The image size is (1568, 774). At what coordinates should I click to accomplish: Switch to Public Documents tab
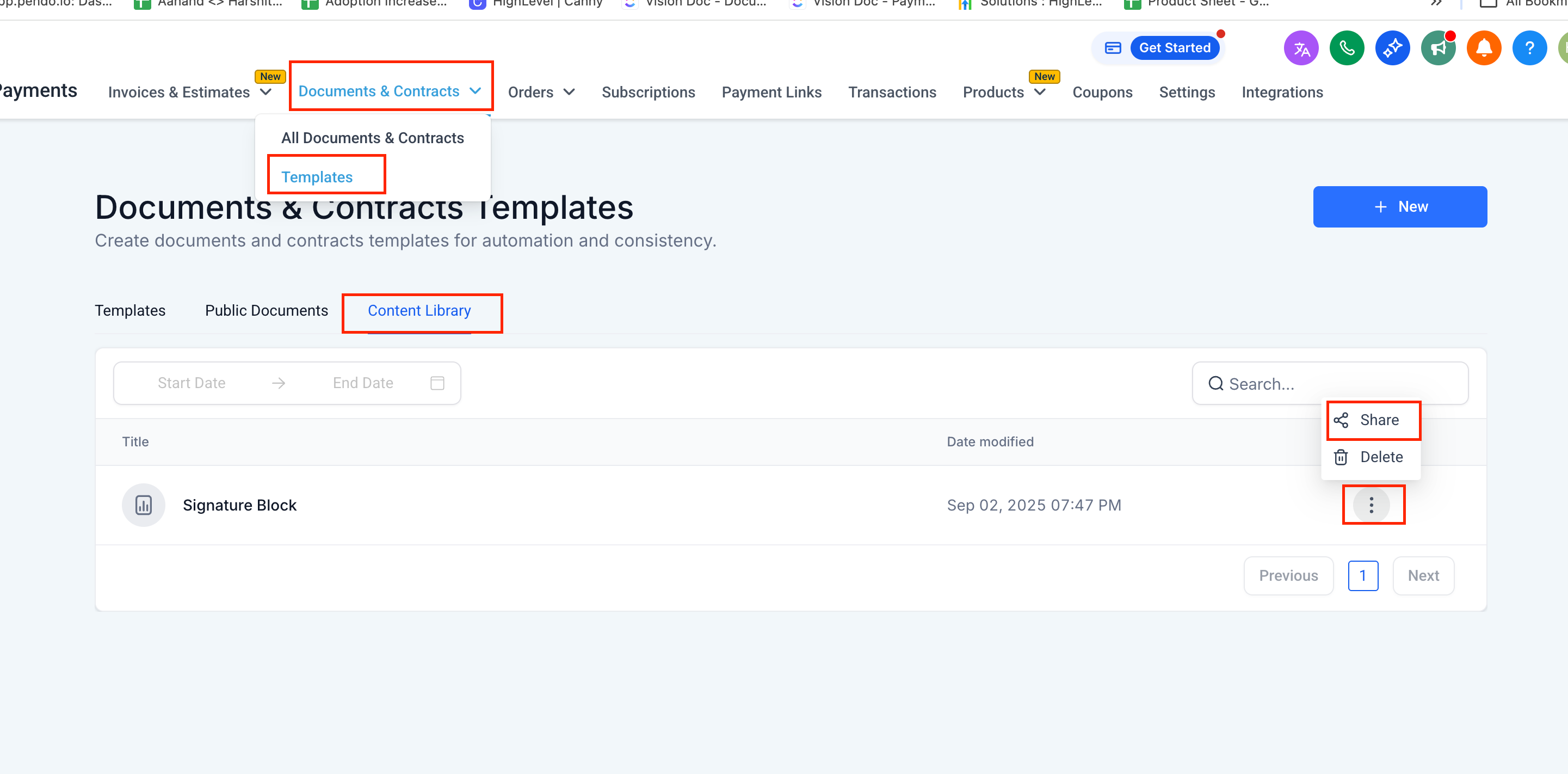(x=266, y=311)
